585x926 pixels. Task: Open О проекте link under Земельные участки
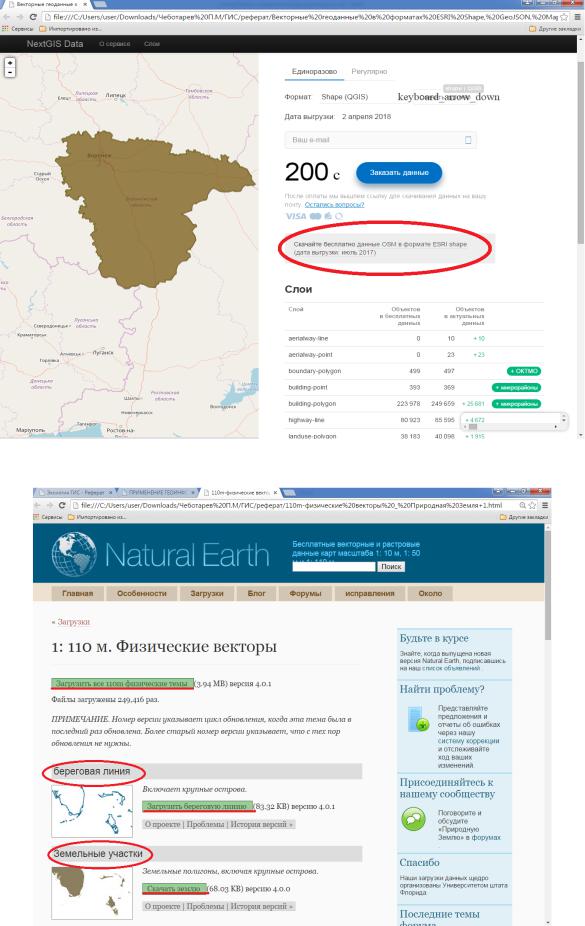pos(163,906)
